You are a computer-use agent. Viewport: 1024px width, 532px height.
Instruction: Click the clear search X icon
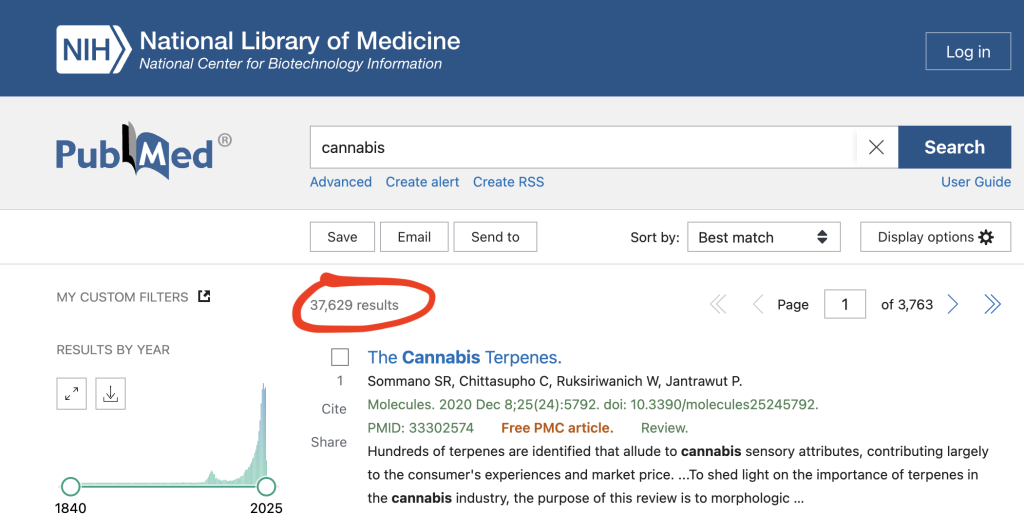pyautogui.click(x=876, y=147)
